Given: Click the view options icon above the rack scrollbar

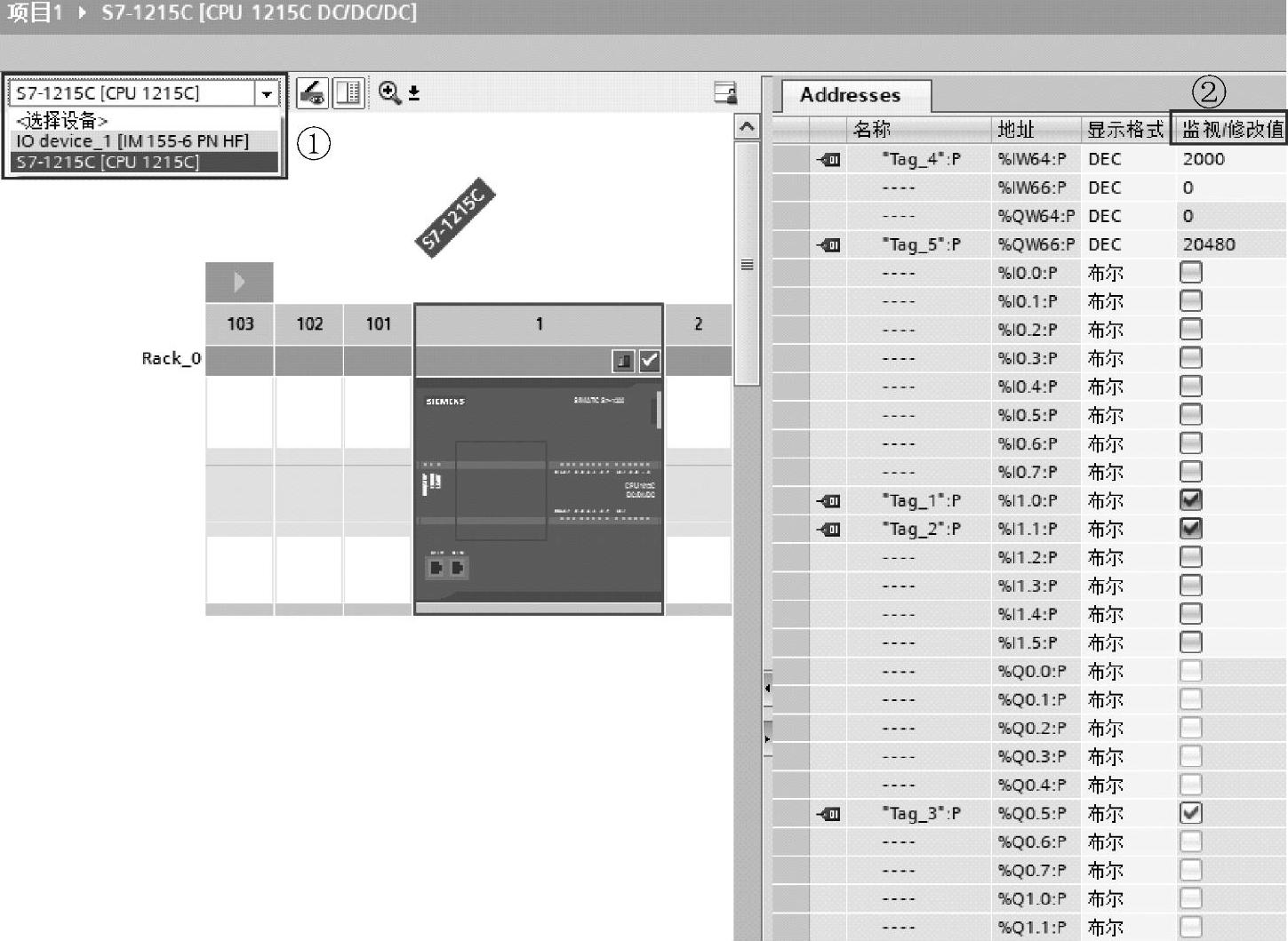Looking at the screenshot, I should pyautogui.click(x=726, y=92).
